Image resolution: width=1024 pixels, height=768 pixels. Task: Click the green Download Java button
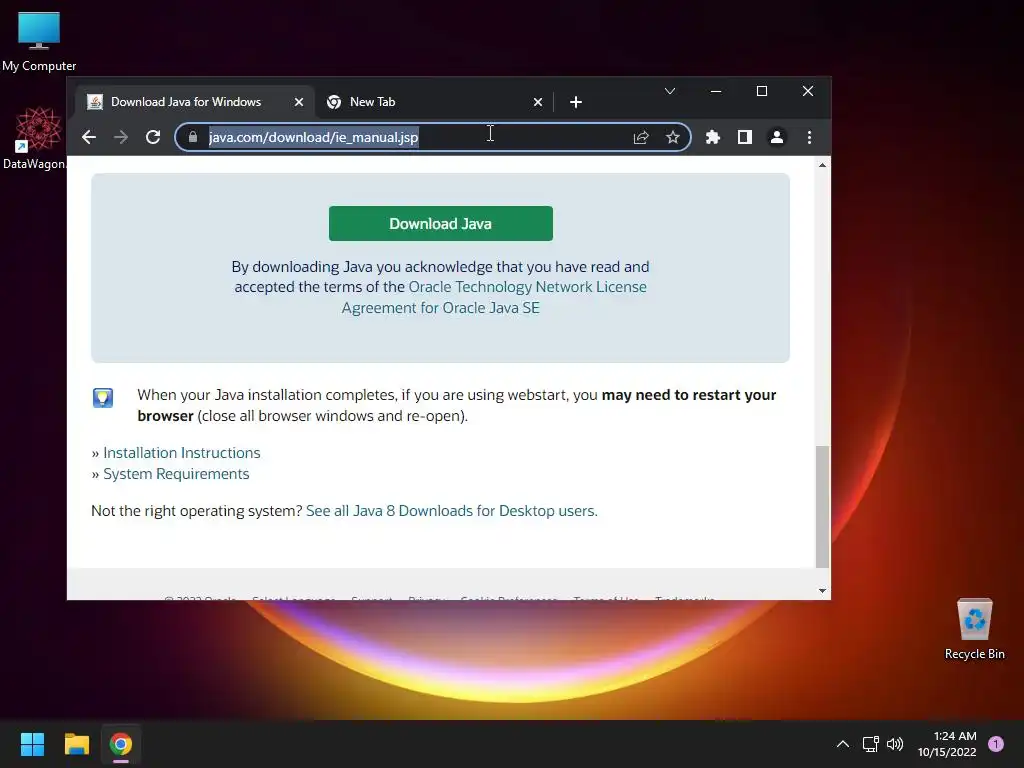pyautogui.click(x=441, y=223)
